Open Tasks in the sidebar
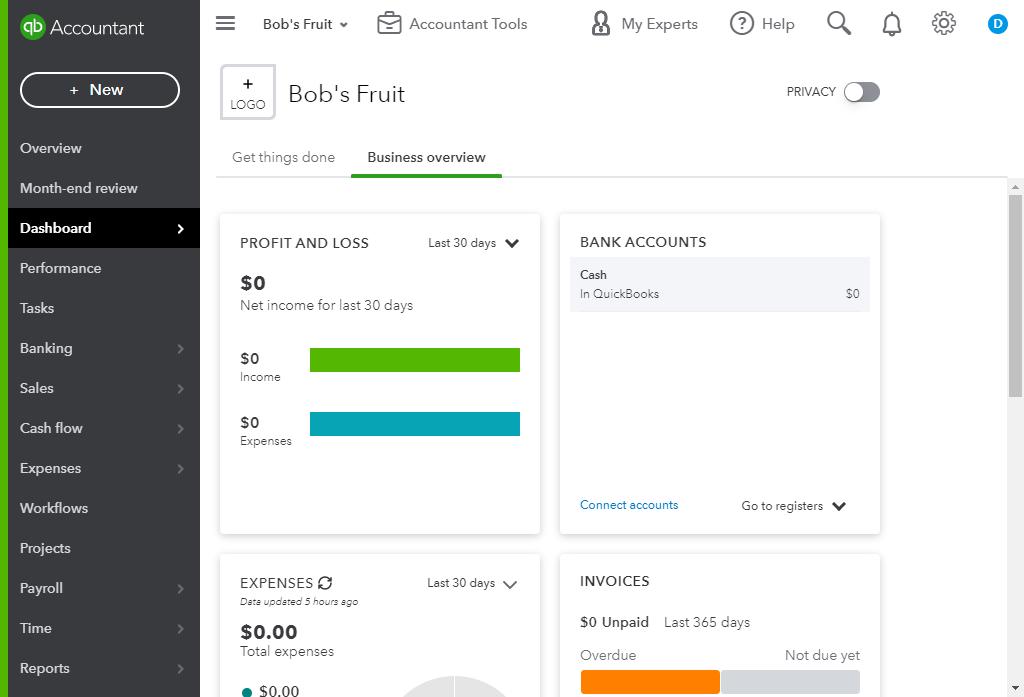 (37, 308)
